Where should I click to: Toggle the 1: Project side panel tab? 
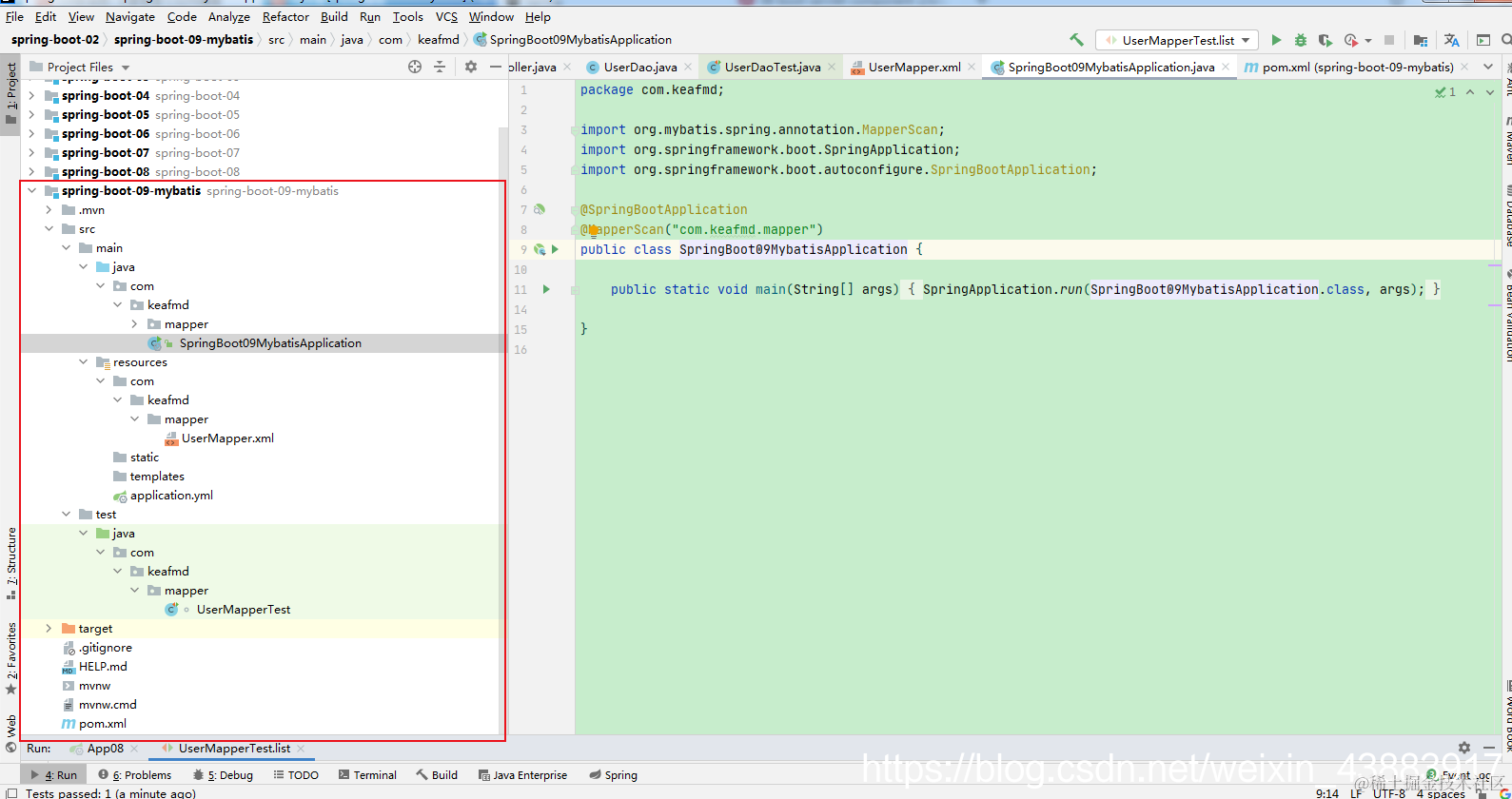click(x=10, y=95)
